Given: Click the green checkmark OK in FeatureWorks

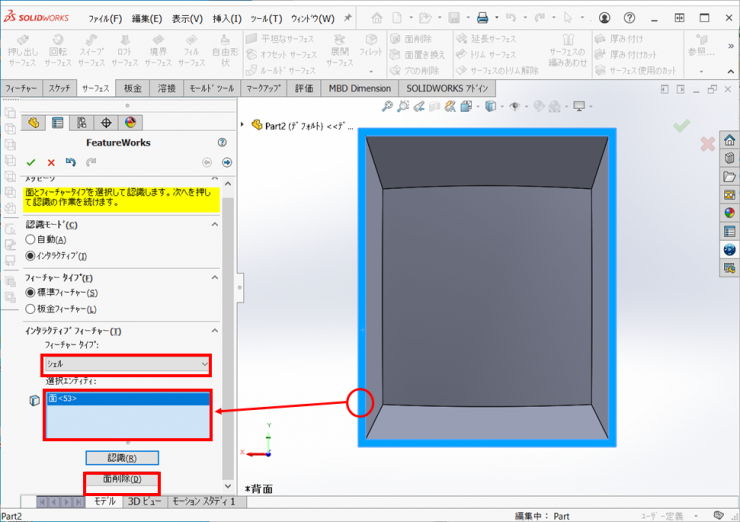Looking at the screenshot, I should [31, 162].
